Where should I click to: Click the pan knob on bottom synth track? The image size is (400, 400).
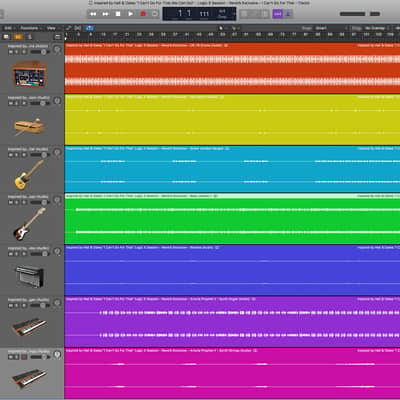[x=57, y=354]
